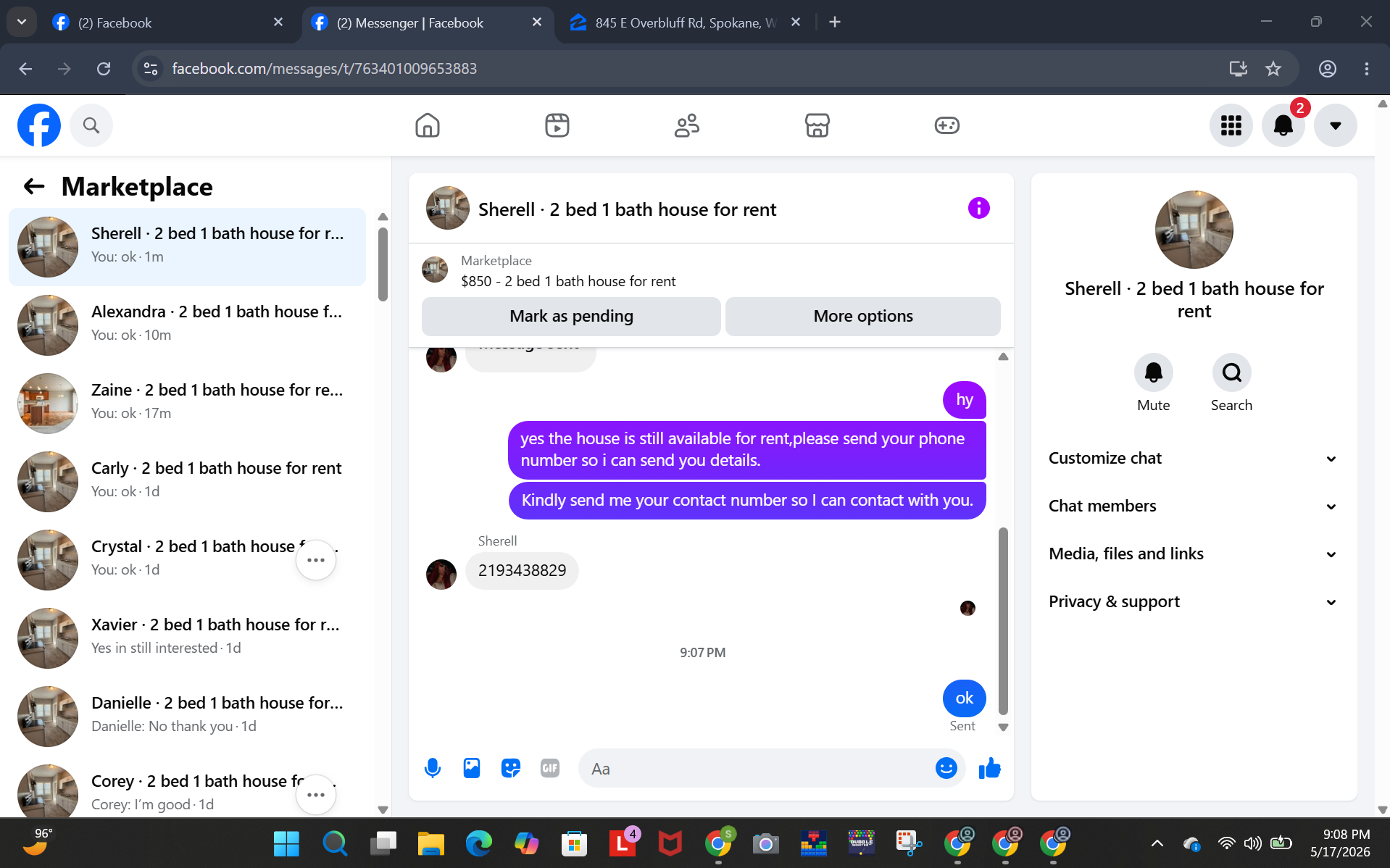Open the Windows Start menu
This screenshot has height=868, width=1390.
coord(286,843)
